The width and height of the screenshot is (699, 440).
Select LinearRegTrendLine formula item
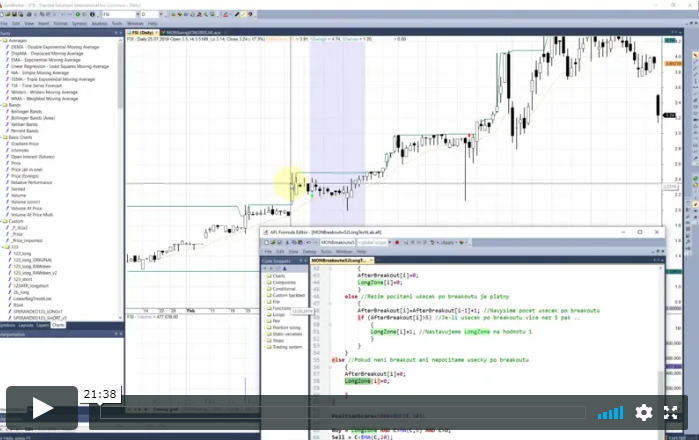pos(32,299)
